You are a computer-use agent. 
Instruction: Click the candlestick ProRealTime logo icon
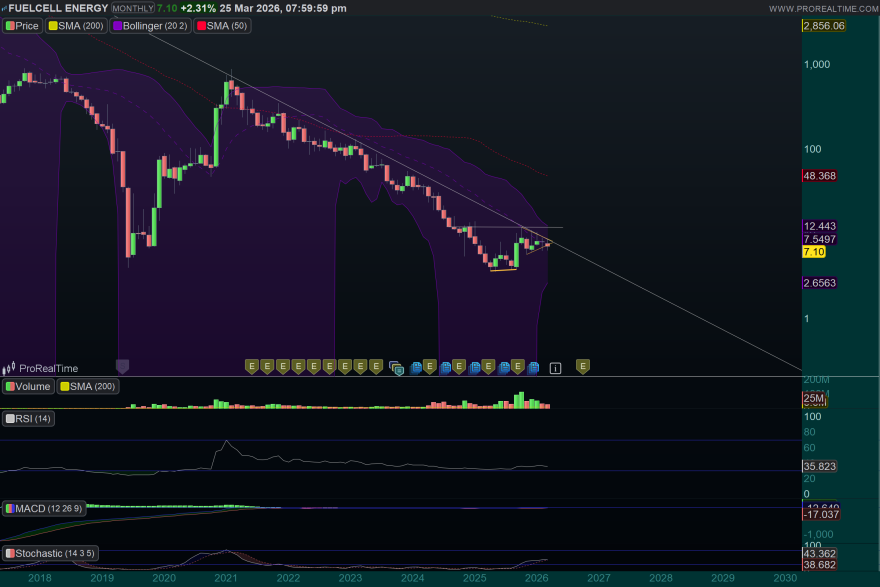(x=8, y=368)
